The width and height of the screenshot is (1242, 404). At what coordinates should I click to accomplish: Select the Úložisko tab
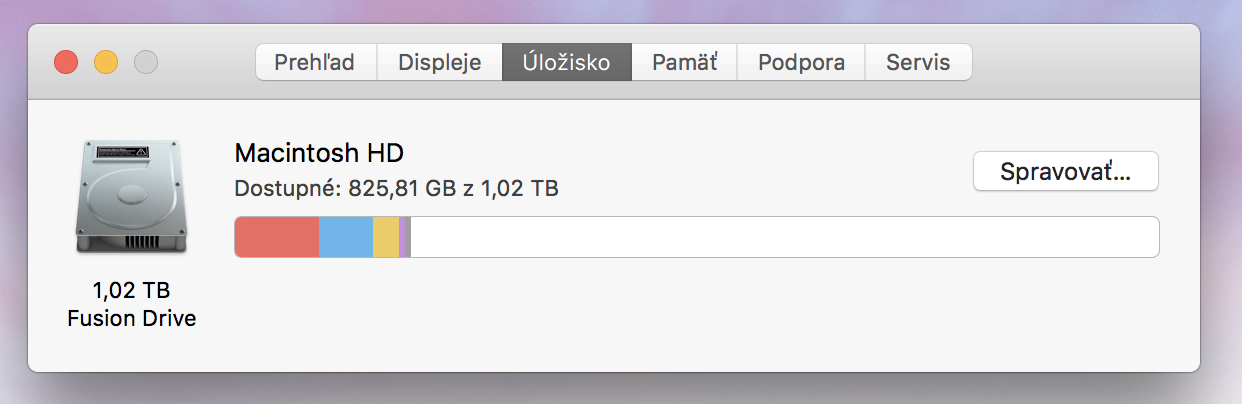566,62
